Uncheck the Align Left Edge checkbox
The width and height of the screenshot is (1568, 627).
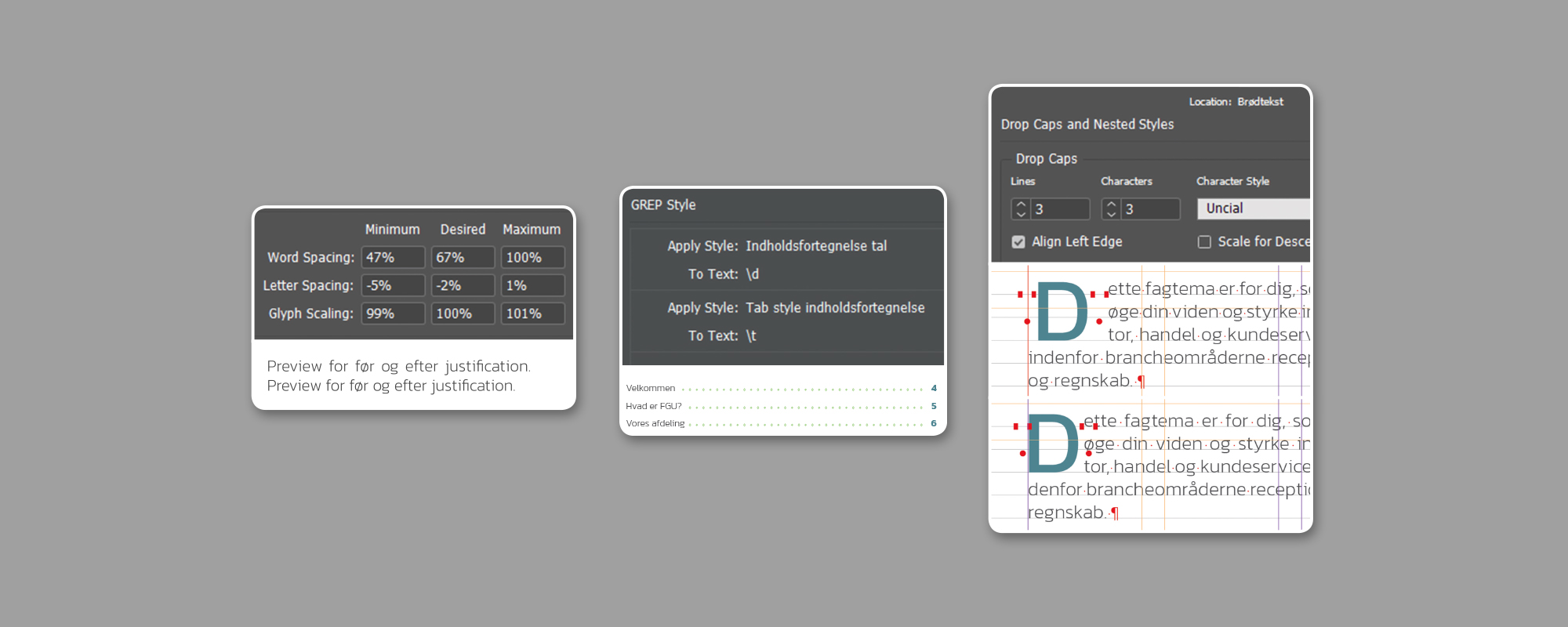(1018, 242)
